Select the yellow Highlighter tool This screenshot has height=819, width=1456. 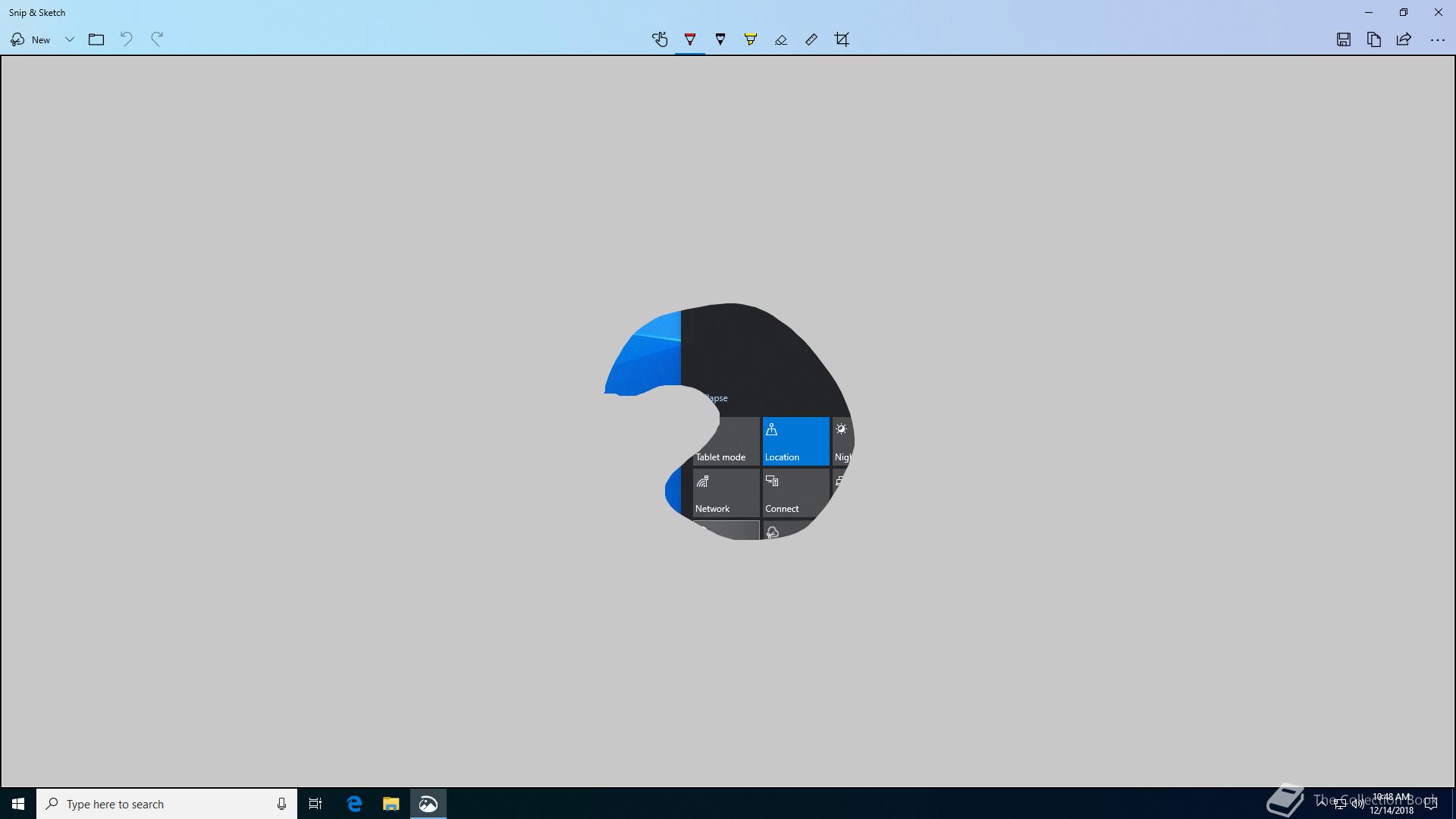pyautogui.click(x=751, y=39)
